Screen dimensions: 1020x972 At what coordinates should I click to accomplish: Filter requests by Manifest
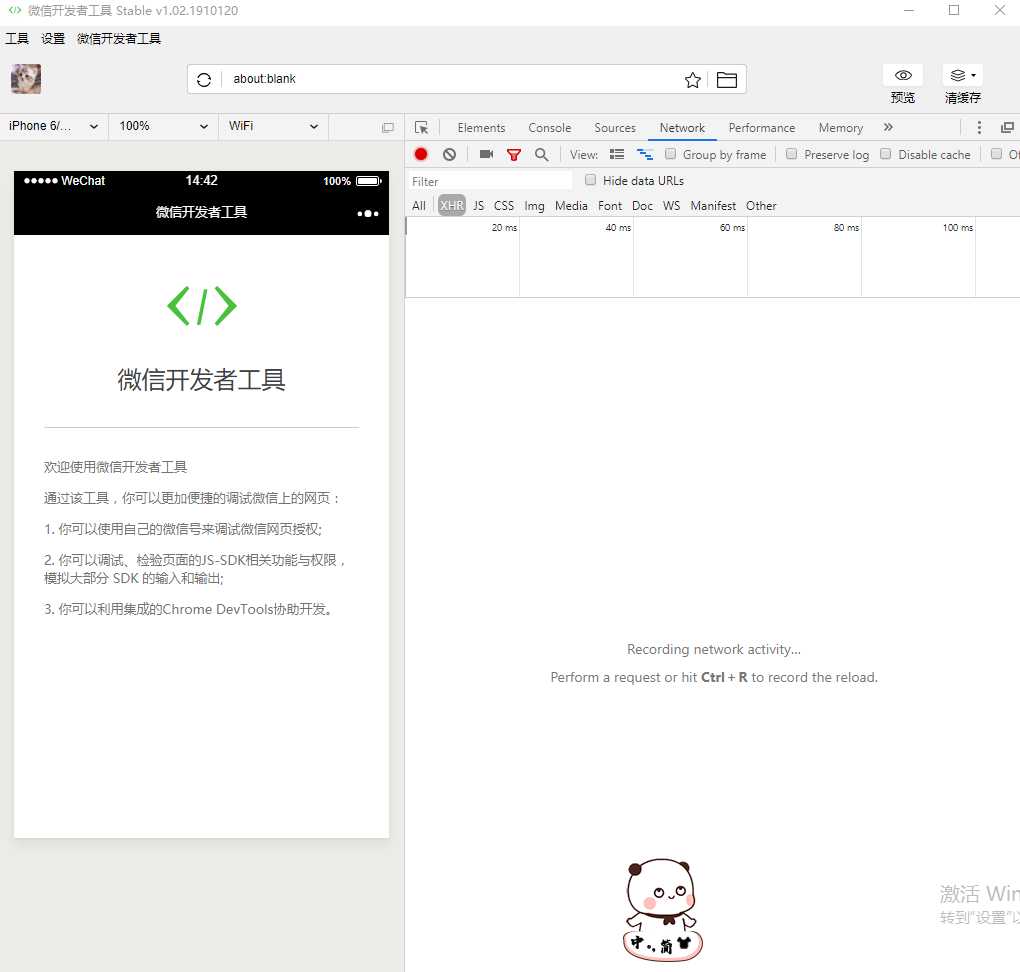point(713,206)
